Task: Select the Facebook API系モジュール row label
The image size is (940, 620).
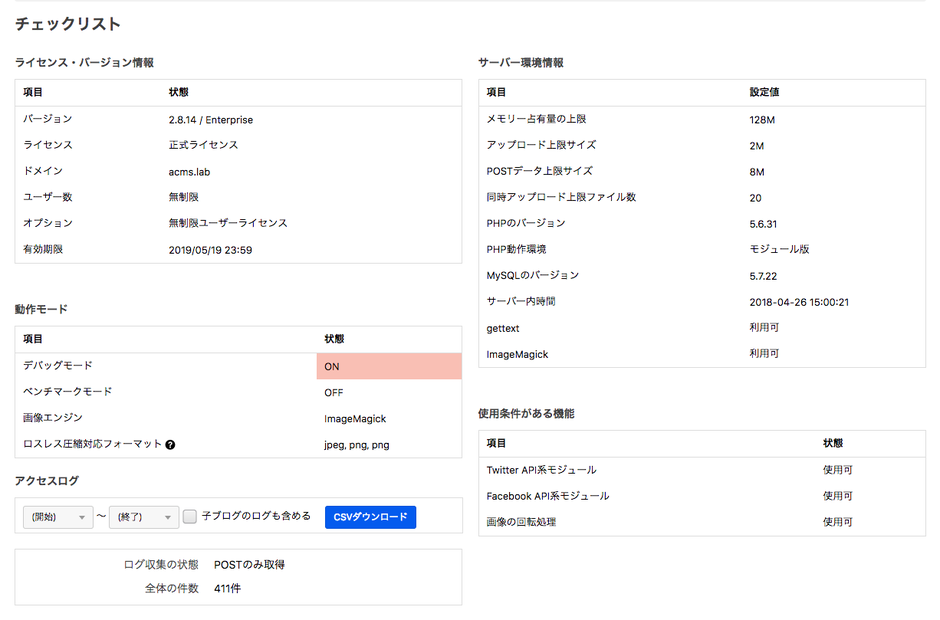Action: pyautogui.click(x=547, y=496)
